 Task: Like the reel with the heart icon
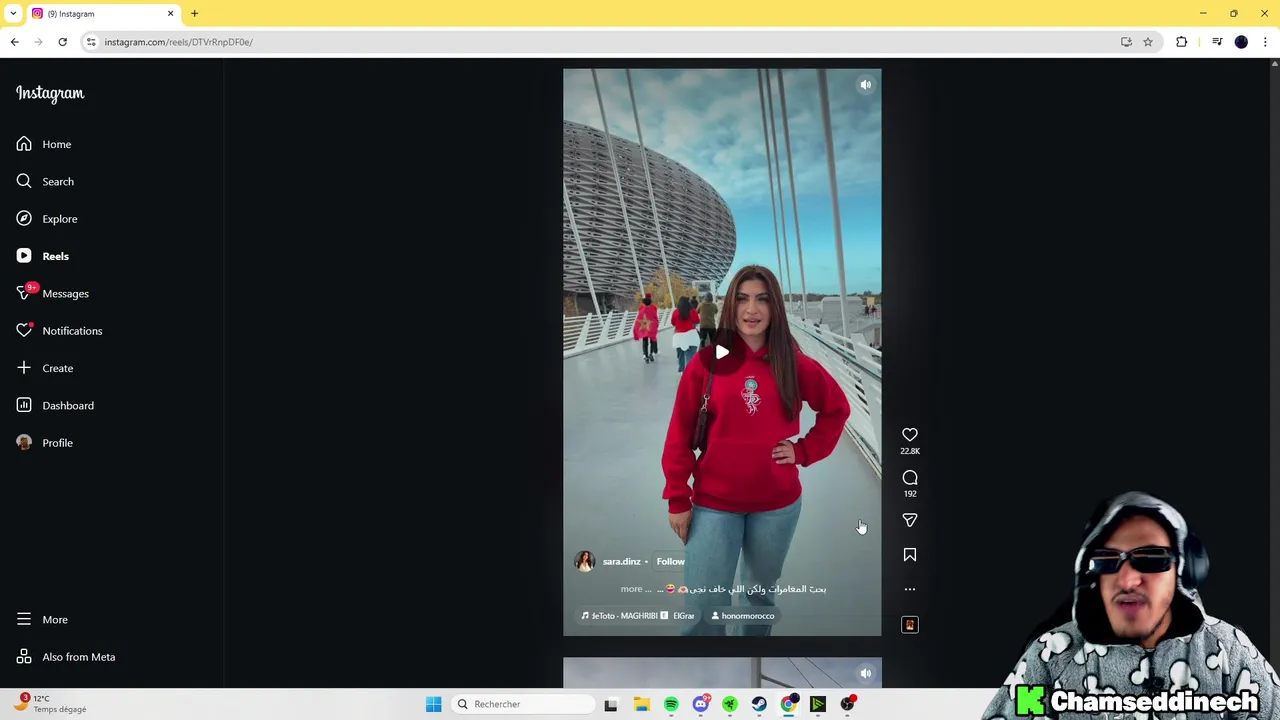click(x=910, y=435)
